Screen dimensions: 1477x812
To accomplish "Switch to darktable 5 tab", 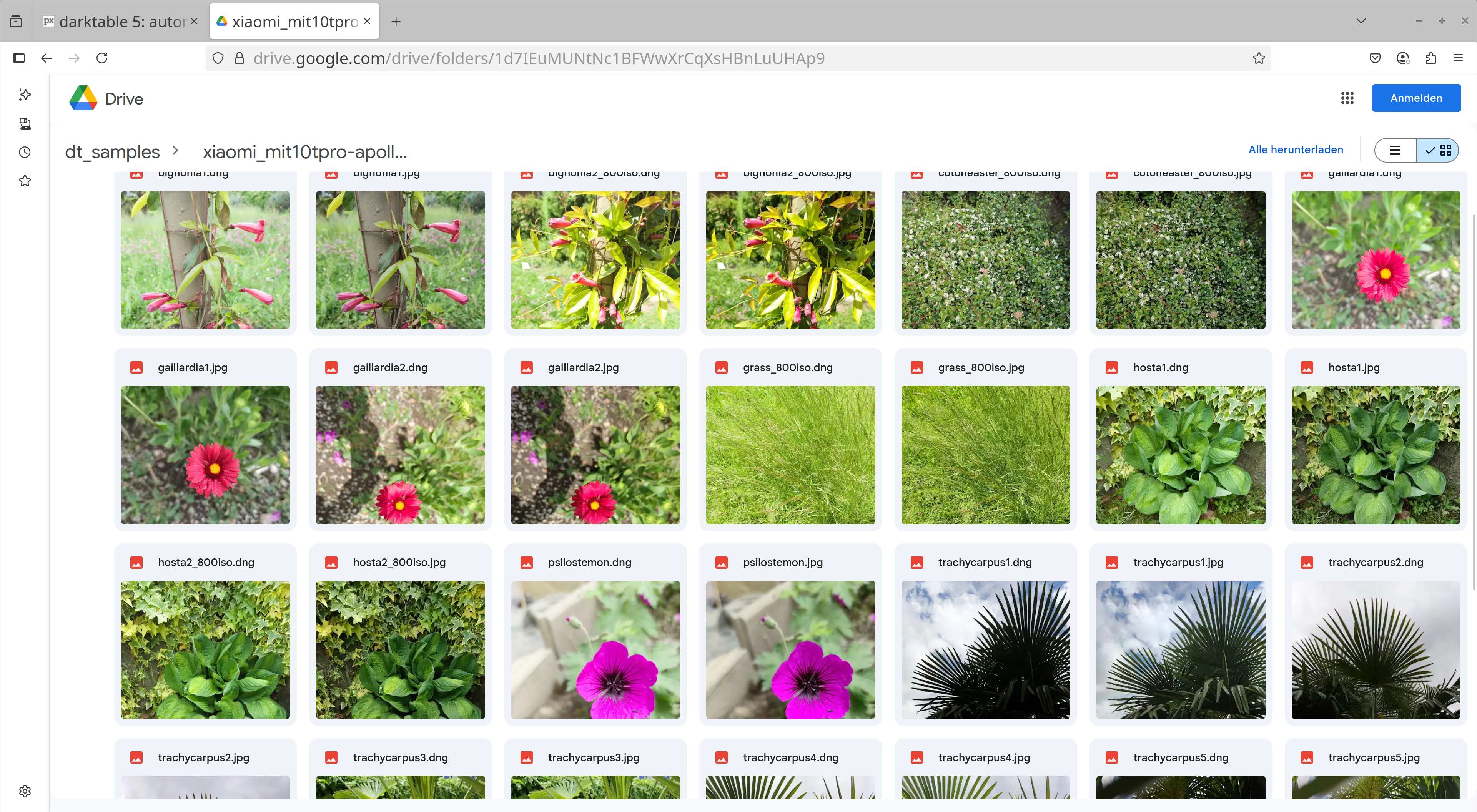I will tap(120, 21).
